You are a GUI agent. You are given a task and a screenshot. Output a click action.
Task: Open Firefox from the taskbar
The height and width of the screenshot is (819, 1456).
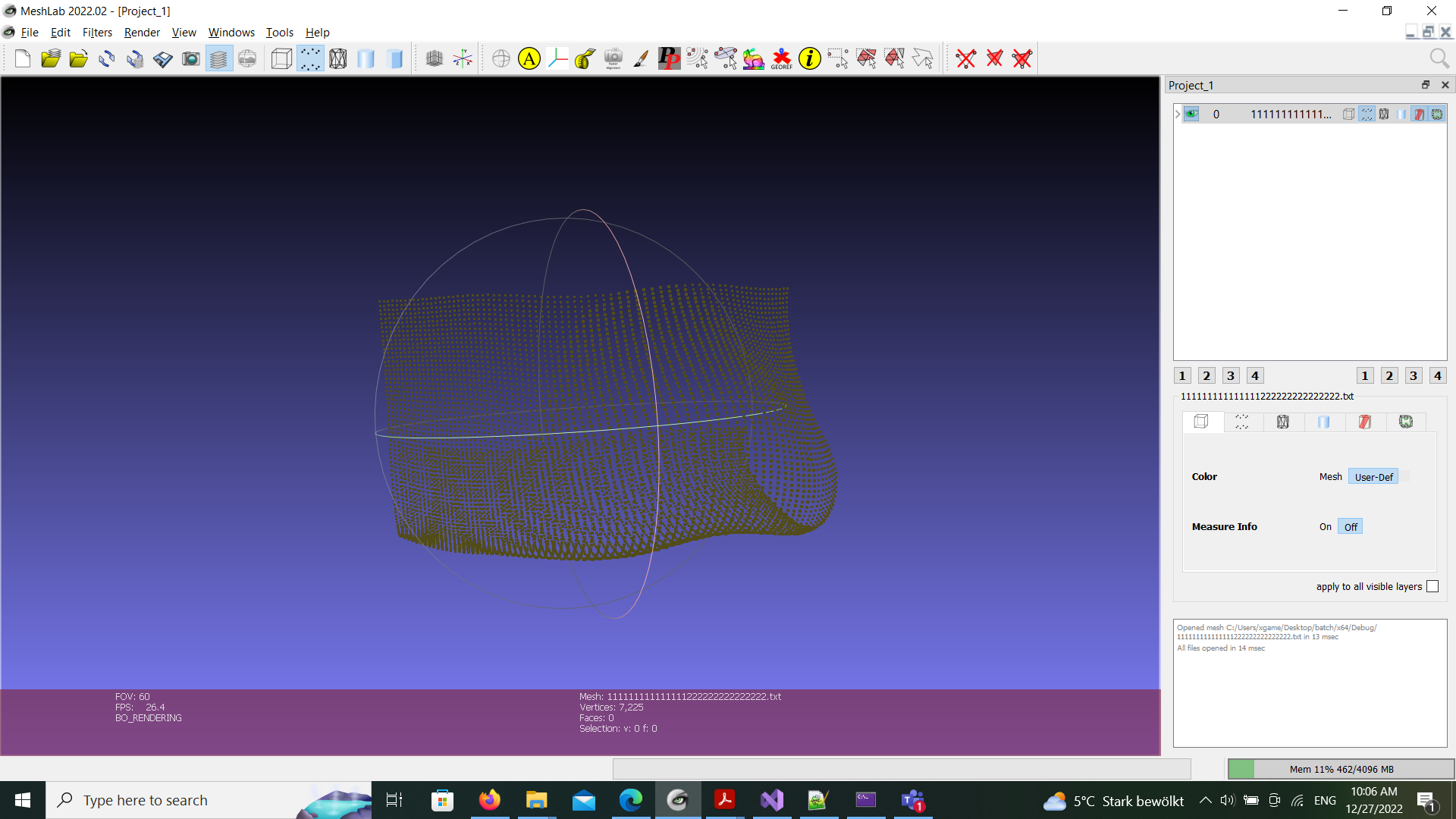click(490, 800)
